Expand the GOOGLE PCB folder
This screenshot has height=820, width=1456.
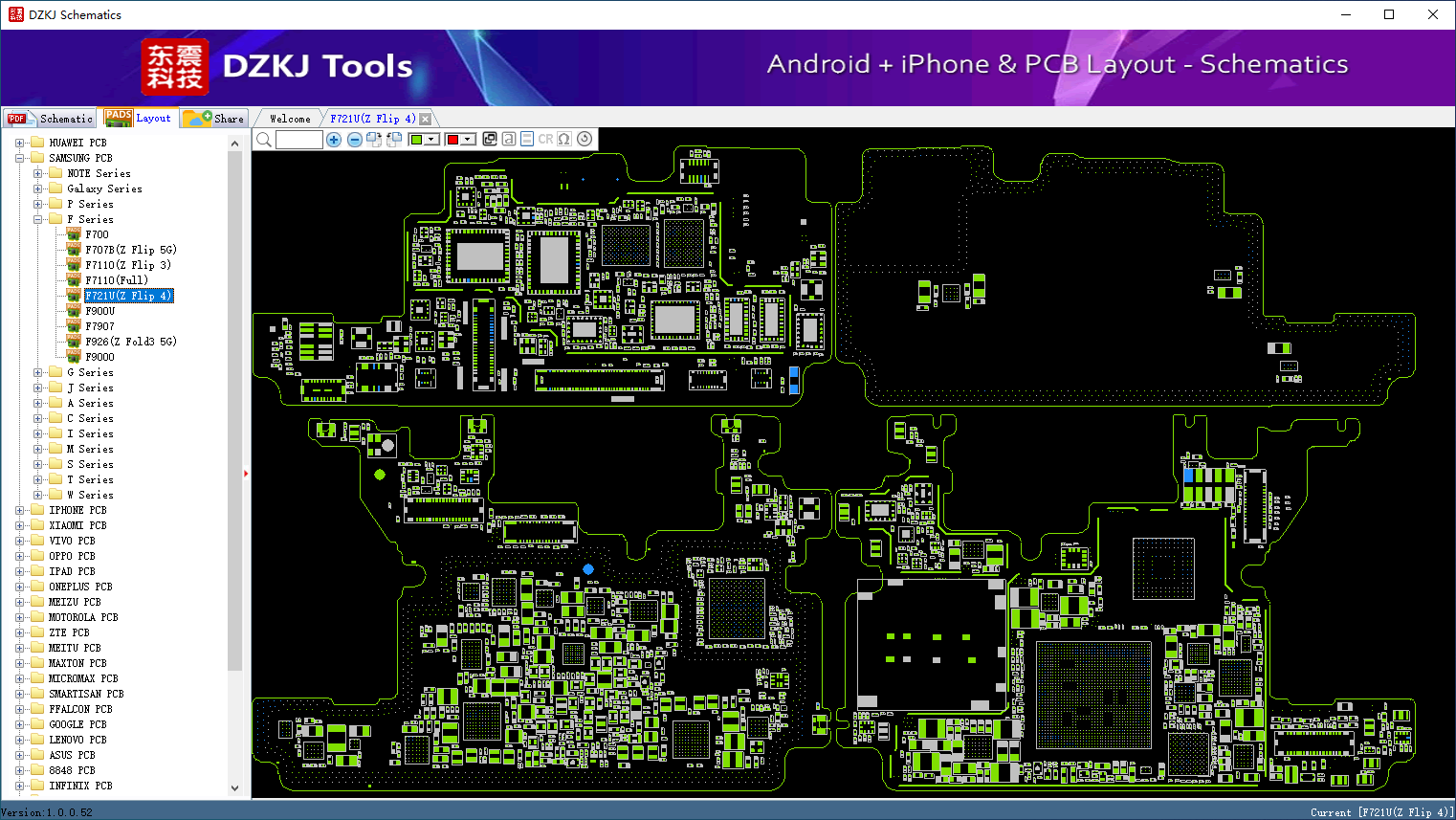click(20, 724)
